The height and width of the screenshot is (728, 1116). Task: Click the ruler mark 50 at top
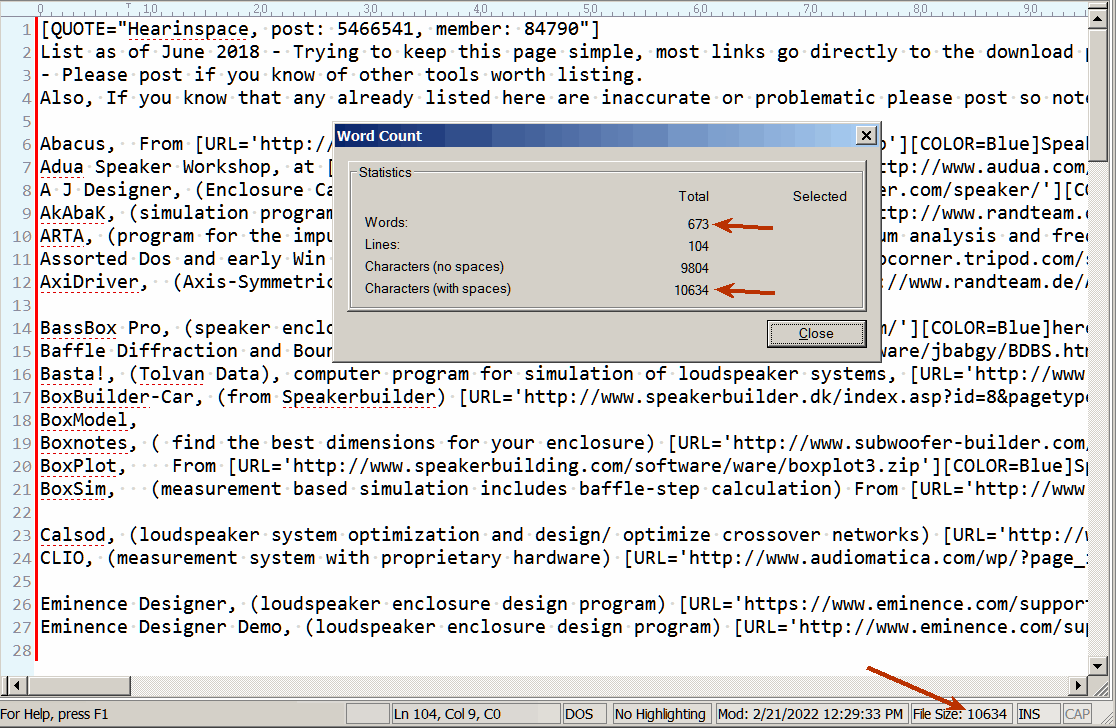click(591, 9)
